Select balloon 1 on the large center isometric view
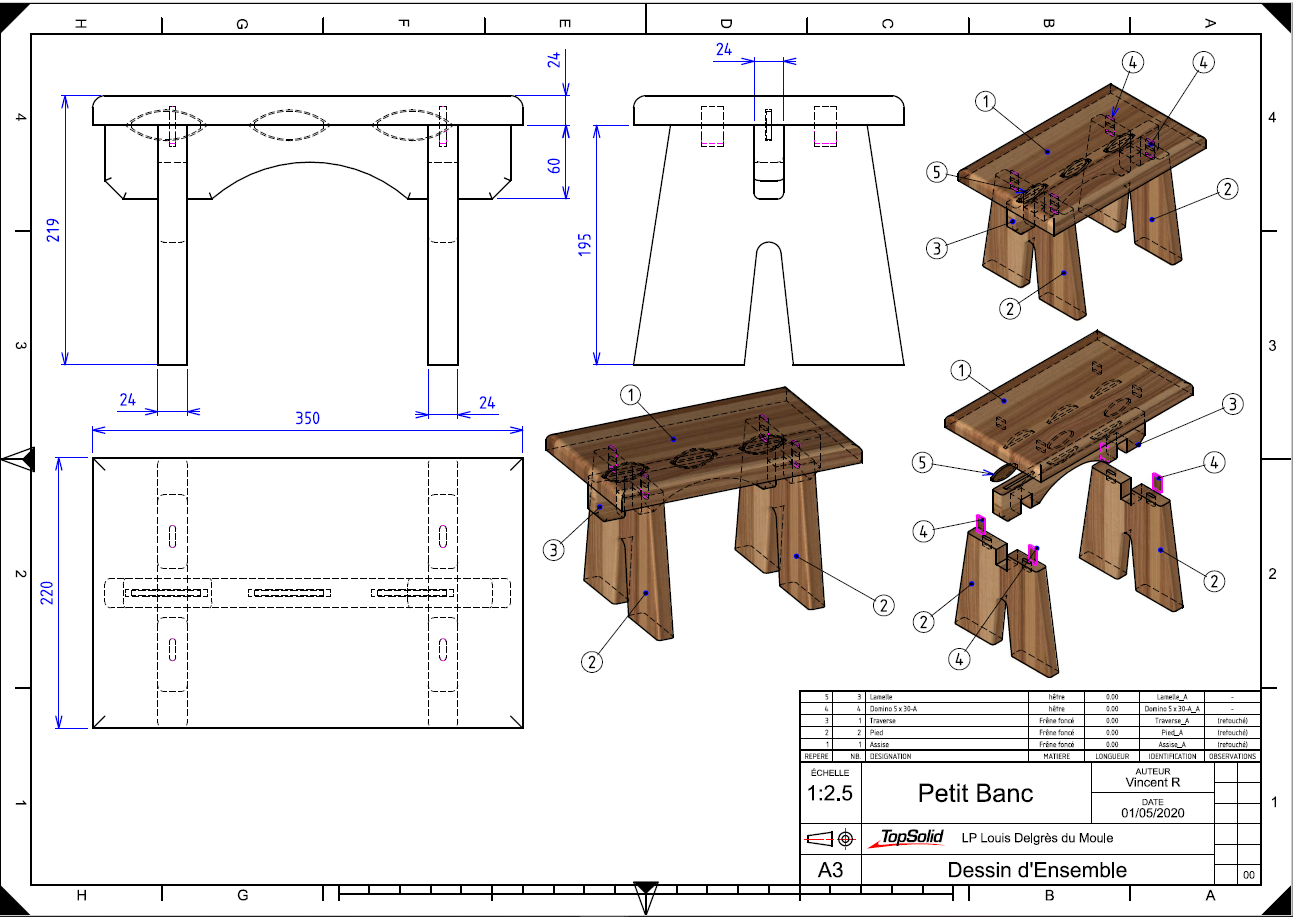 point(630,394)
